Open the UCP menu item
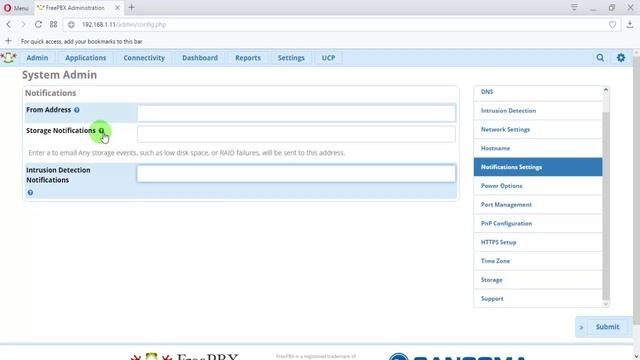 point(328,58)
